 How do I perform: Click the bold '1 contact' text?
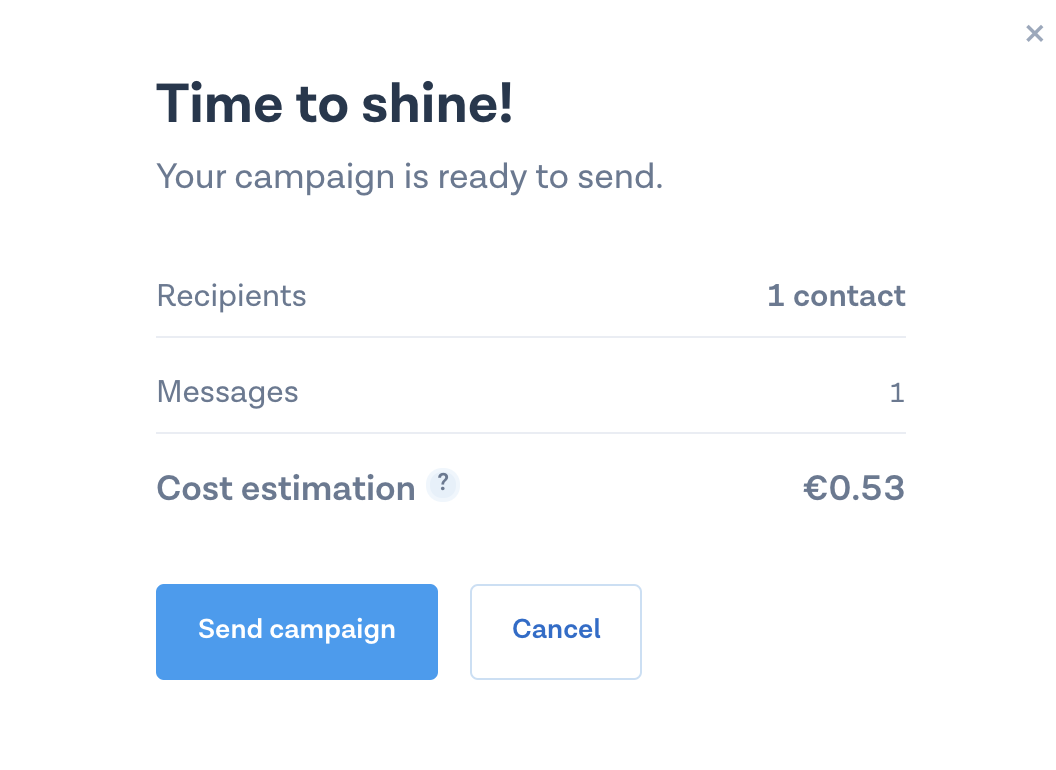[836, 296]
